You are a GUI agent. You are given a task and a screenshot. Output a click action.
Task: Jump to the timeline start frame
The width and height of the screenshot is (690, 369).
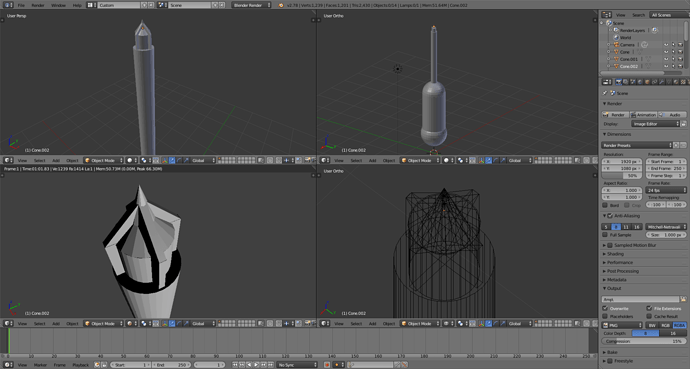tap(235, 365)
